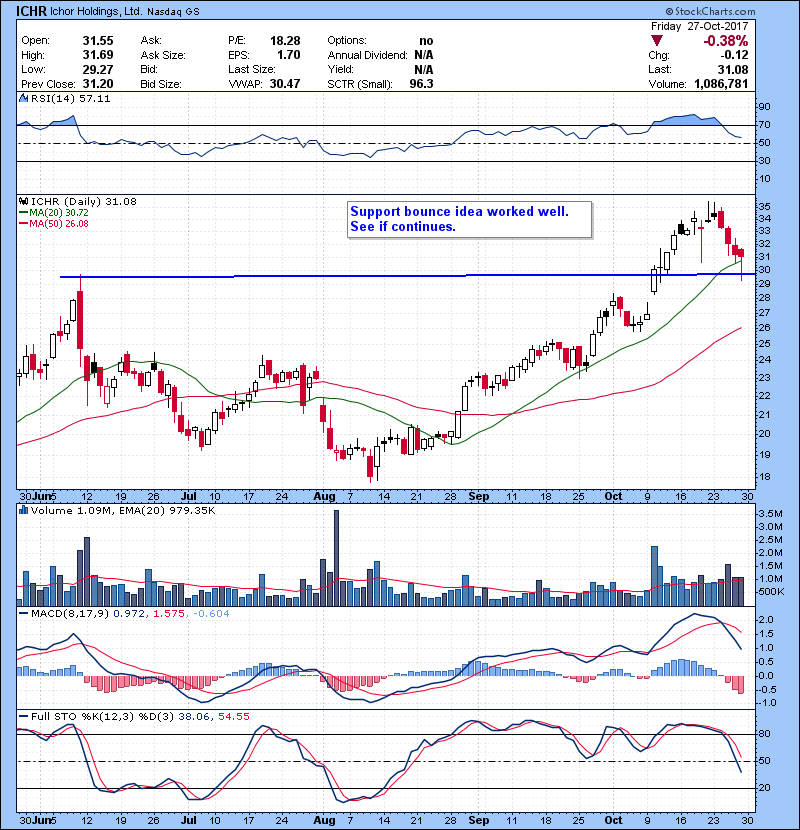This screenshot has height=830, width=800.
Task: Click the SCTR (Small) value 96.3
Action: coord(421,84)
